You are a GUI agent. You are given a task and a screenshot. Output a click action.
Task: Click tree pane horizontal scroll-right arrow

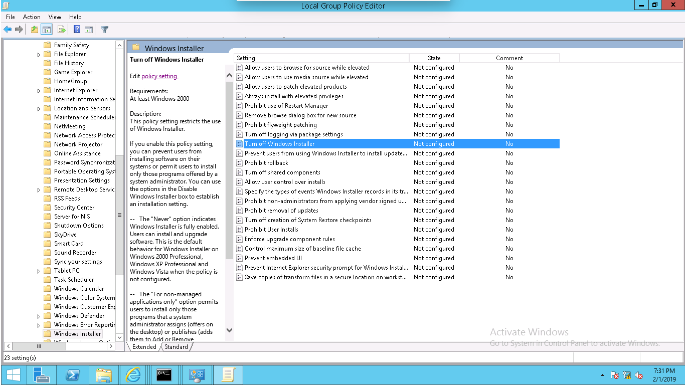click(111, 346)
